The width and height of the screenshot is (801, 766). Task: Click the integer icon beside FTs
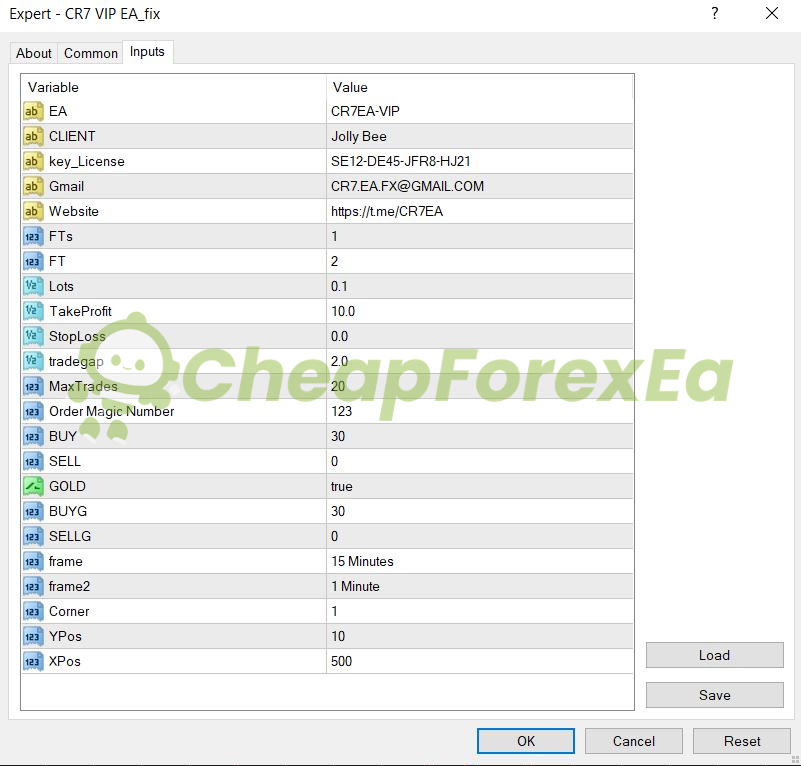(33, 237)
